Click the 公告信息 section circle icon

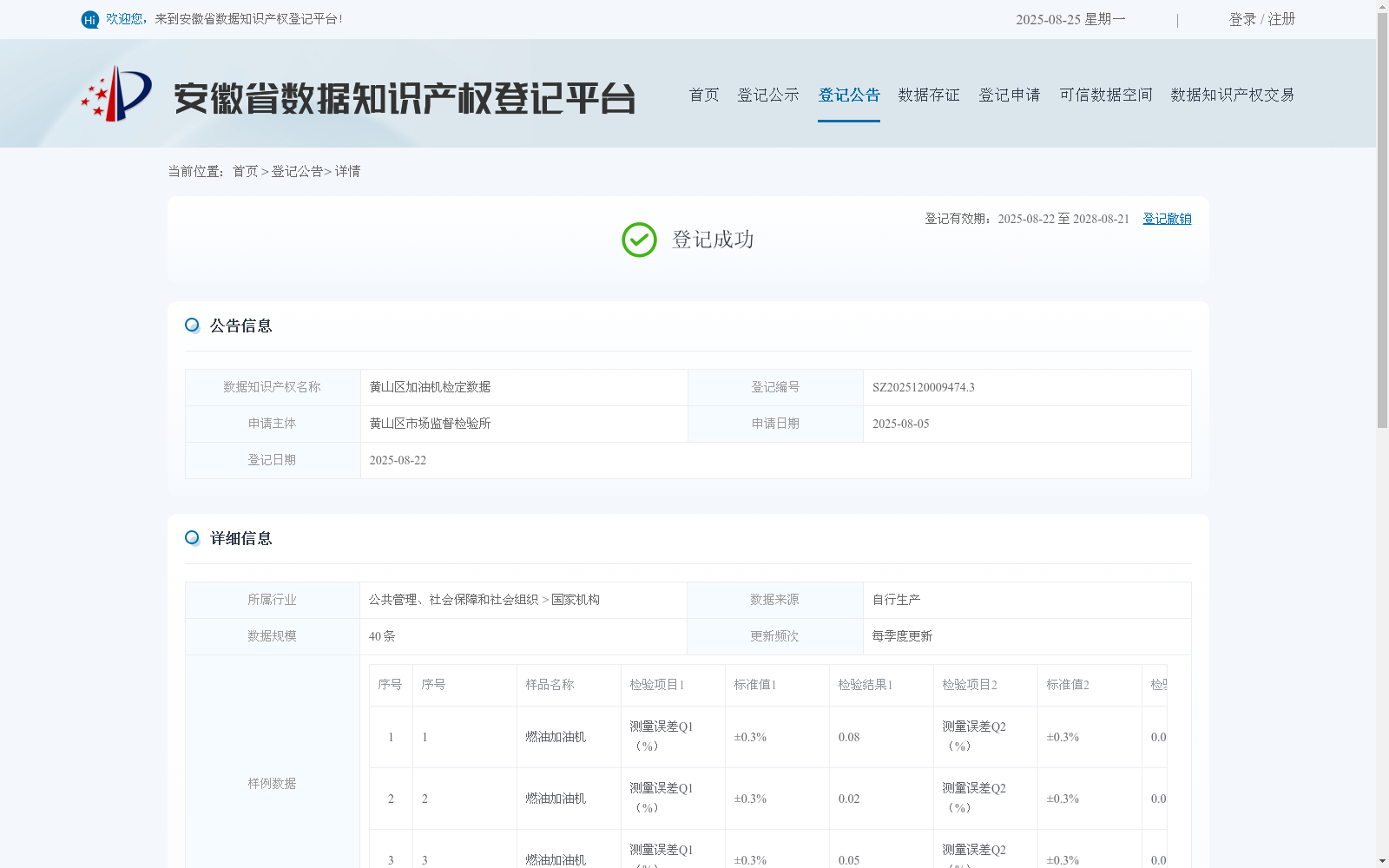pos(192,325)
